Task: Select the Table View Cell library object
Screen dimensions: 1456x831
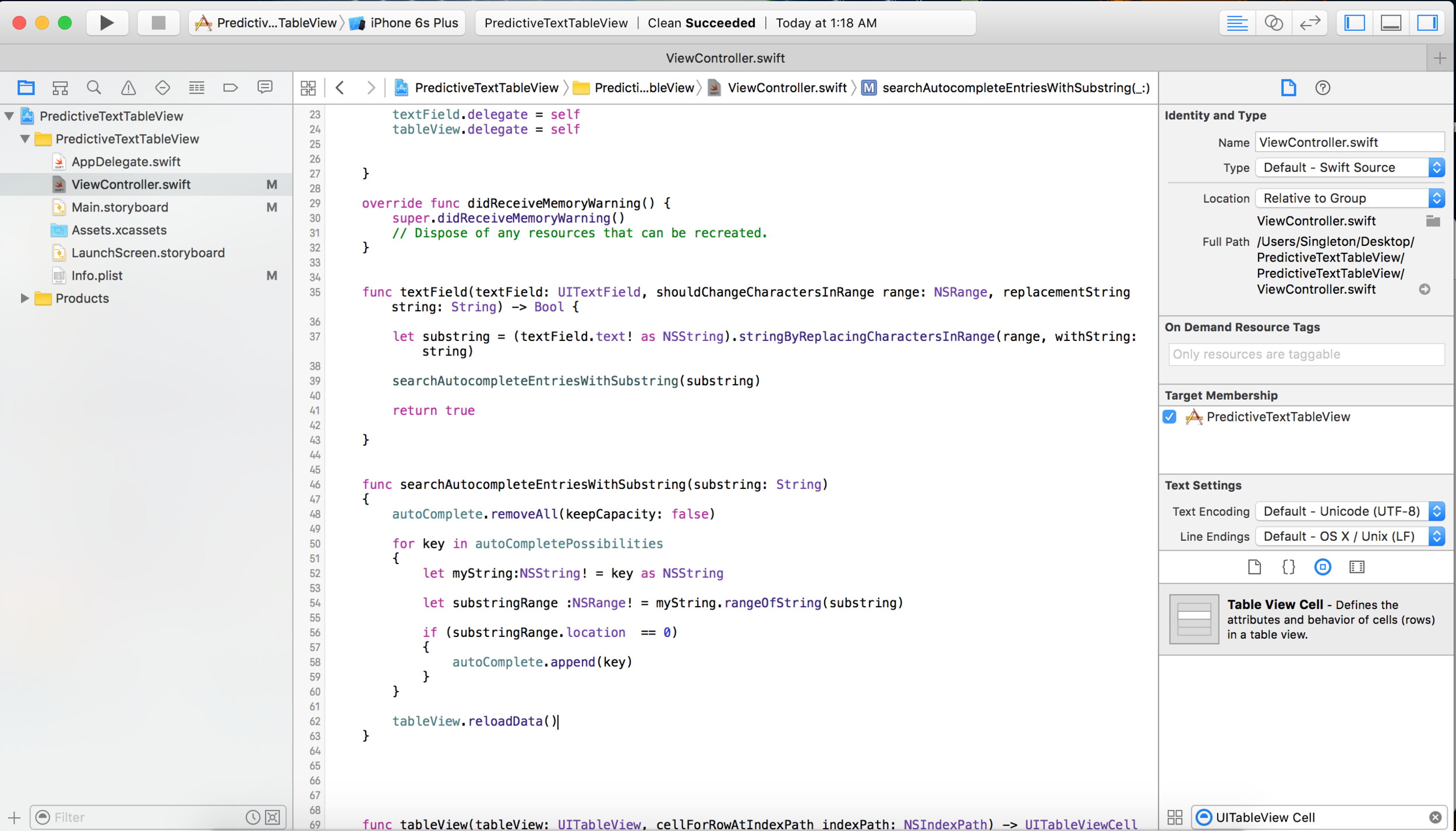Action: pos(1306,619)
